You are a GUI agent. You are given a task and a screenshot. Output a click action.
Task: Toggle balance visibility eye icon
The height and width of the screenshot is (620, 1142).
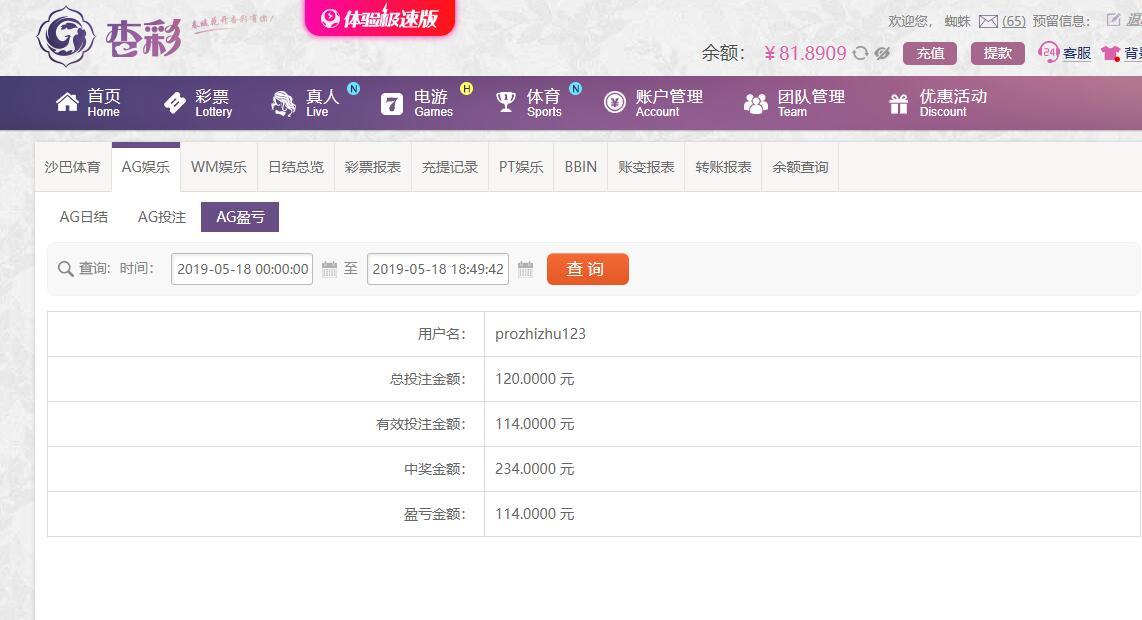click(882, 53)
